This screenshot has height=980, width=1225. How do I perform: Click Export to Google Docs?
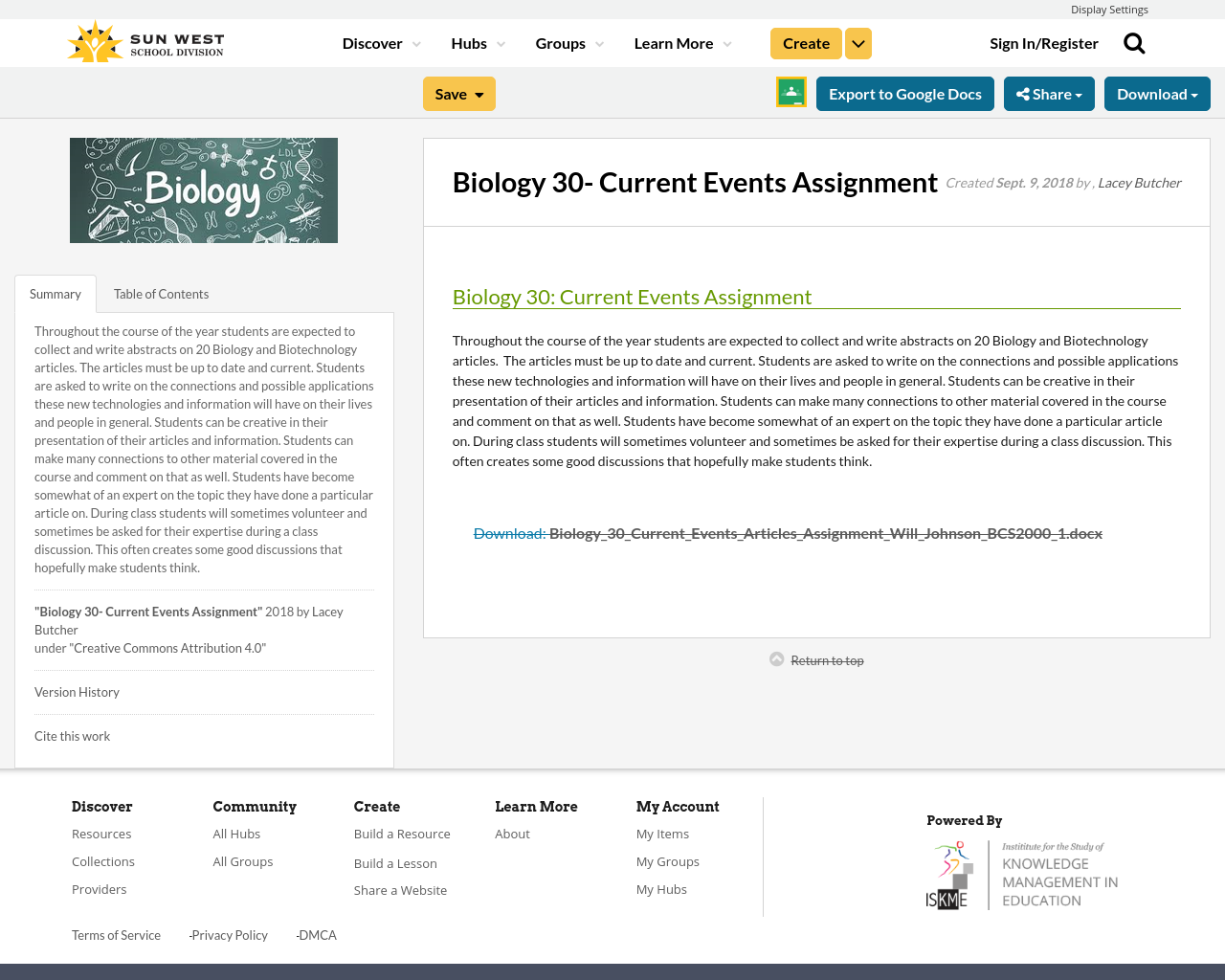(905, 93)
